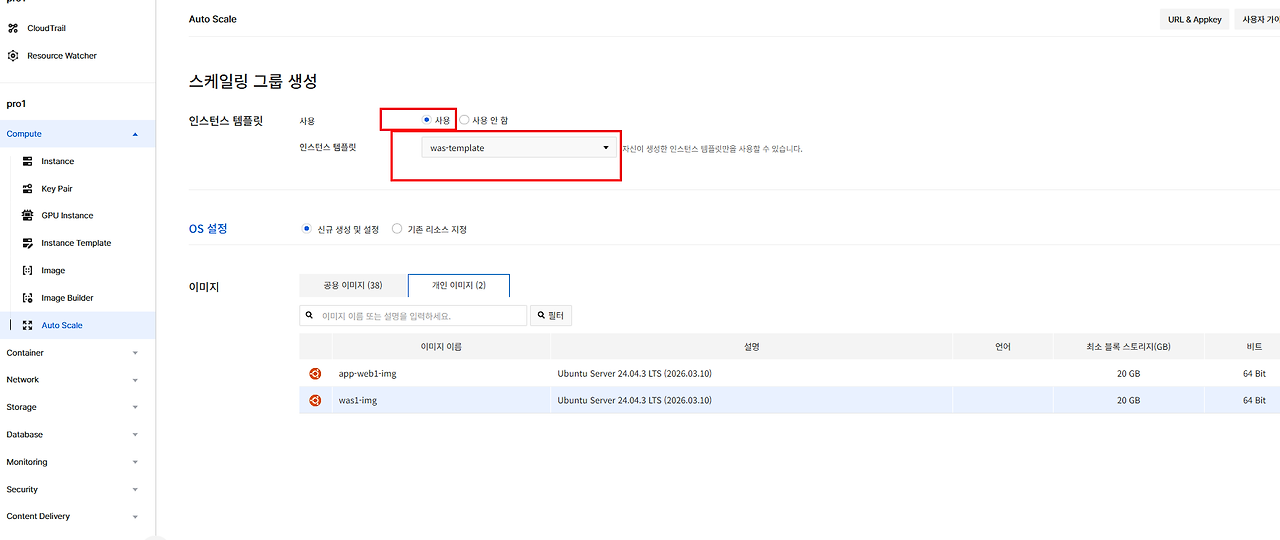1280x540 pixels.
Task: Select 기존 리소스 지정 radio option
Action: 397,229
